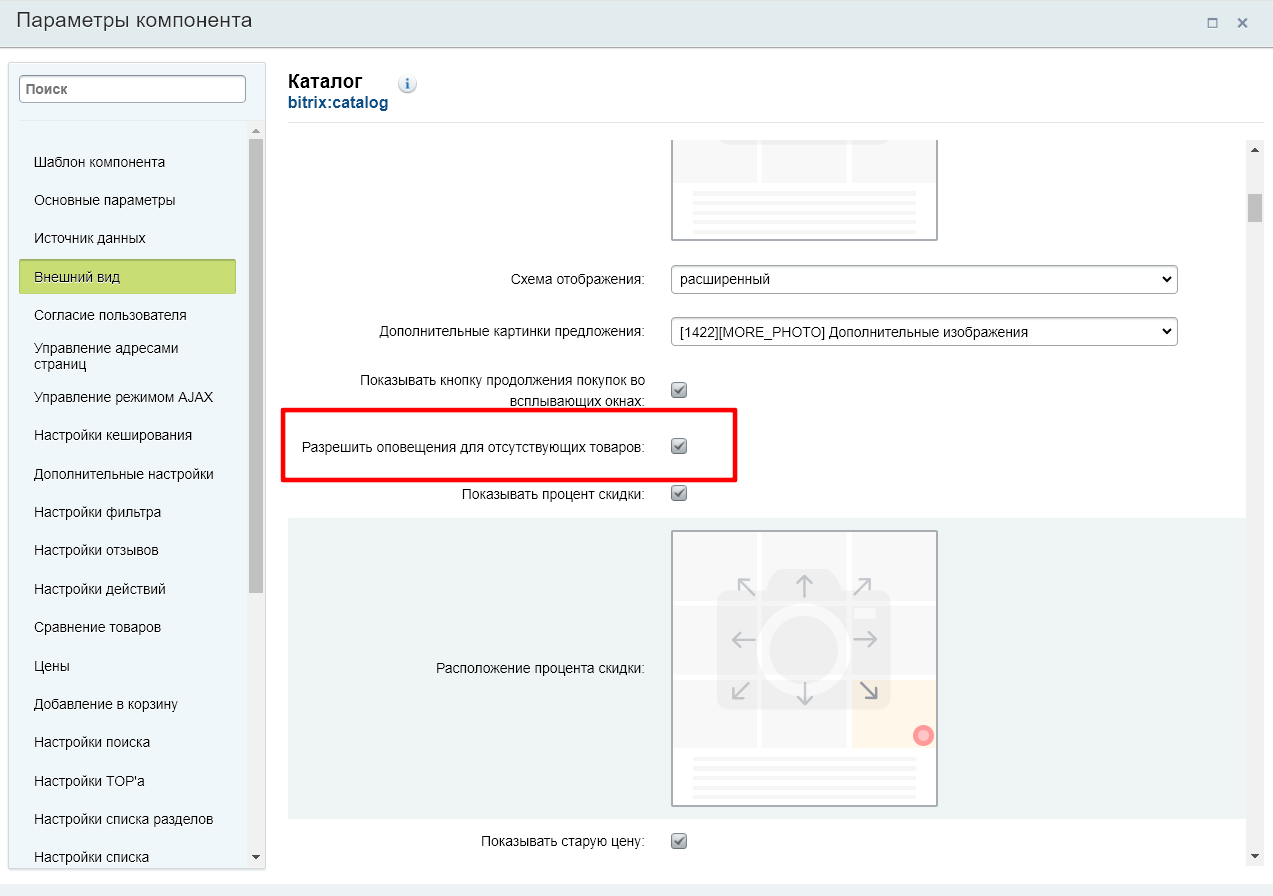
Task: Toggle Показывать старую цену checkbox
Action: (x=679, y=841)
